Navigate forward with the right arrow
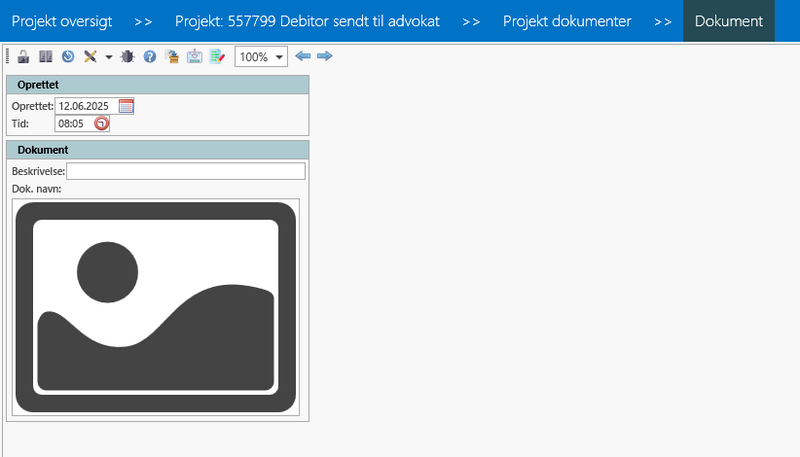800x457 pixels. click(324, 56)
